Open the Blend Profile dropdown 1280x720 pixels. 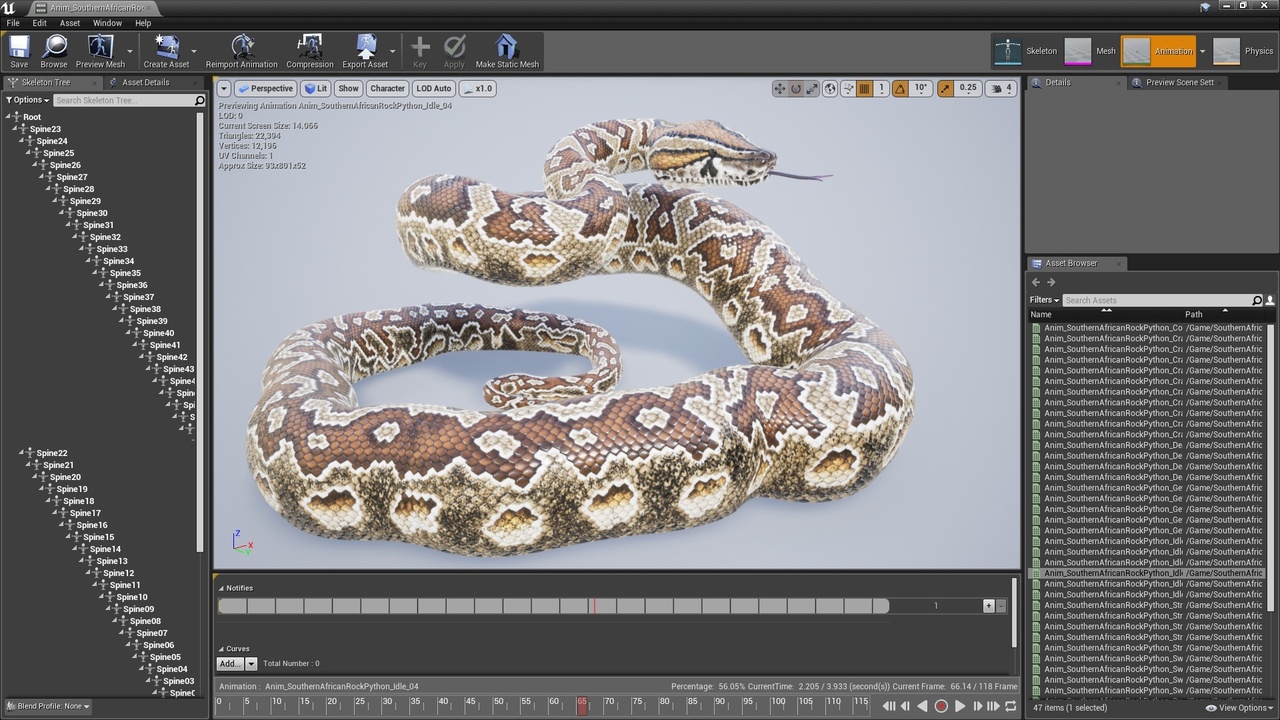click(x=48, y=706)
